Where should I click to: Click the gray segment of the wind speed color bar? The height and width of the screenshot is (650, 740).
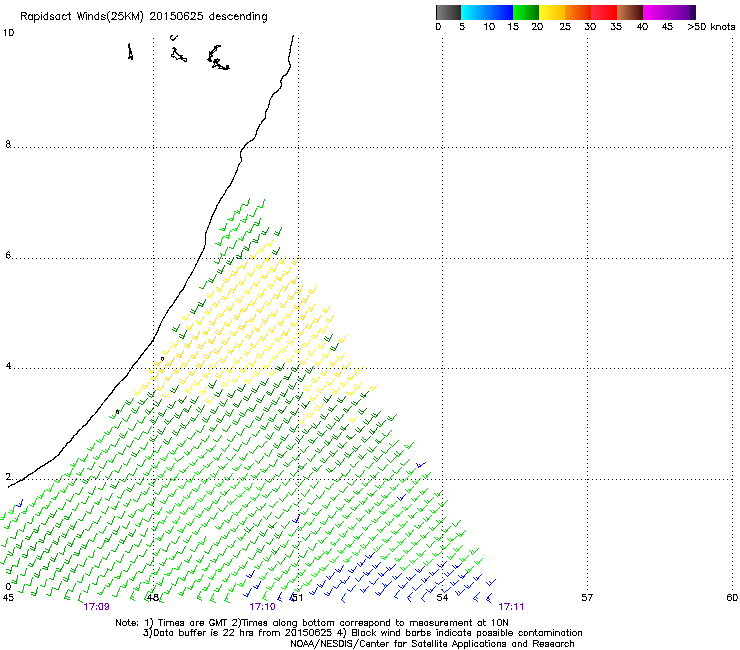pyautogui.click(x=448, y=12)
